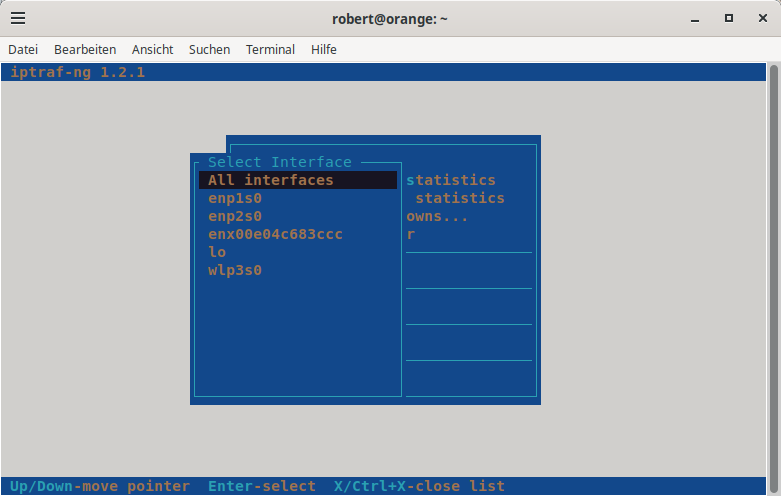Pick the enp2s0 interface
The width and height of the screenshot is (781, 496).
(235, 216)
